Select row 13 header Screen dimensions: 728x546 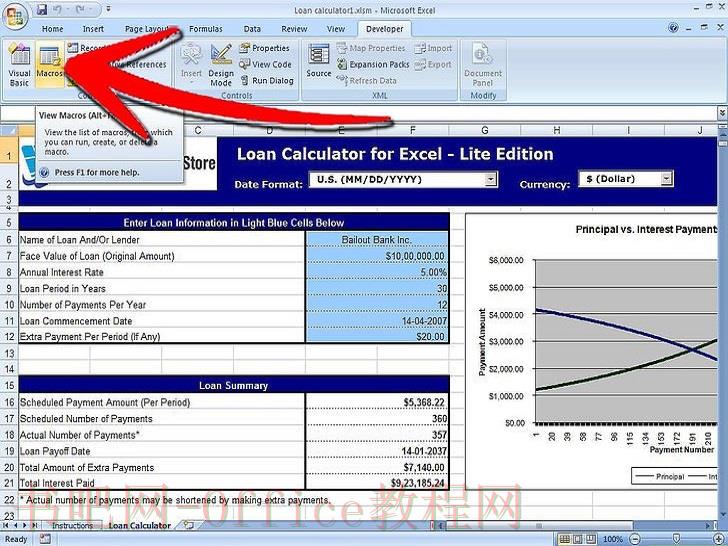coord(9,353)
